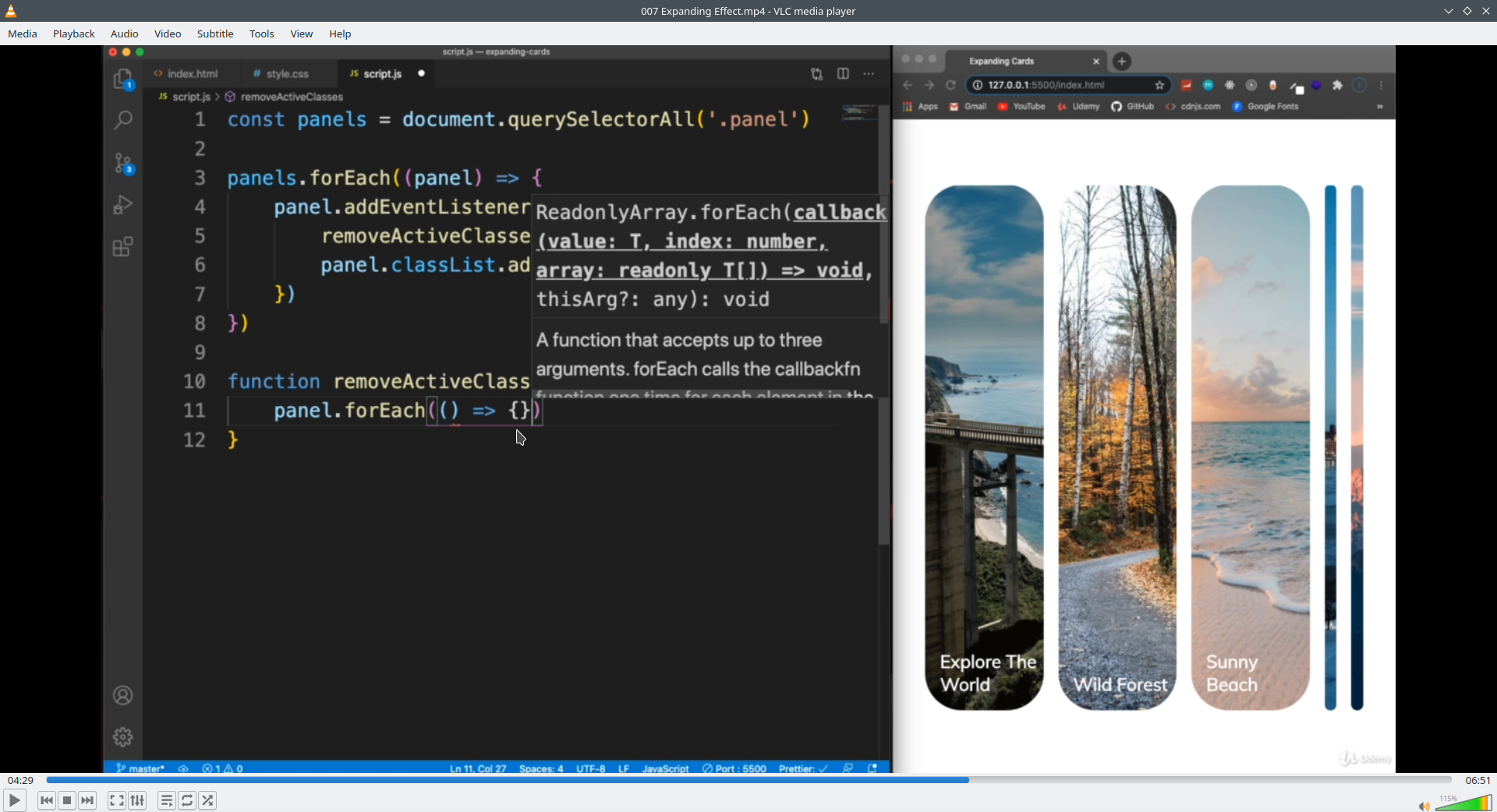Screen dimensions: 1497x812
Task: Open the Source Control icon
Action: [123, 163]
